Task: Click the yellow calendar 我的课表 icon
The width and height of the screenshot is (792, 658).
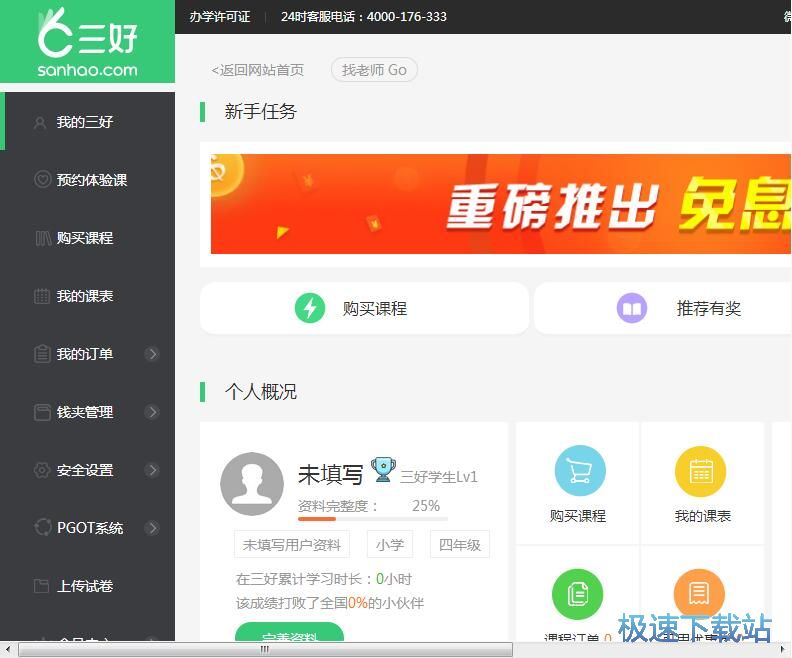Action: [x=701, y=472]
